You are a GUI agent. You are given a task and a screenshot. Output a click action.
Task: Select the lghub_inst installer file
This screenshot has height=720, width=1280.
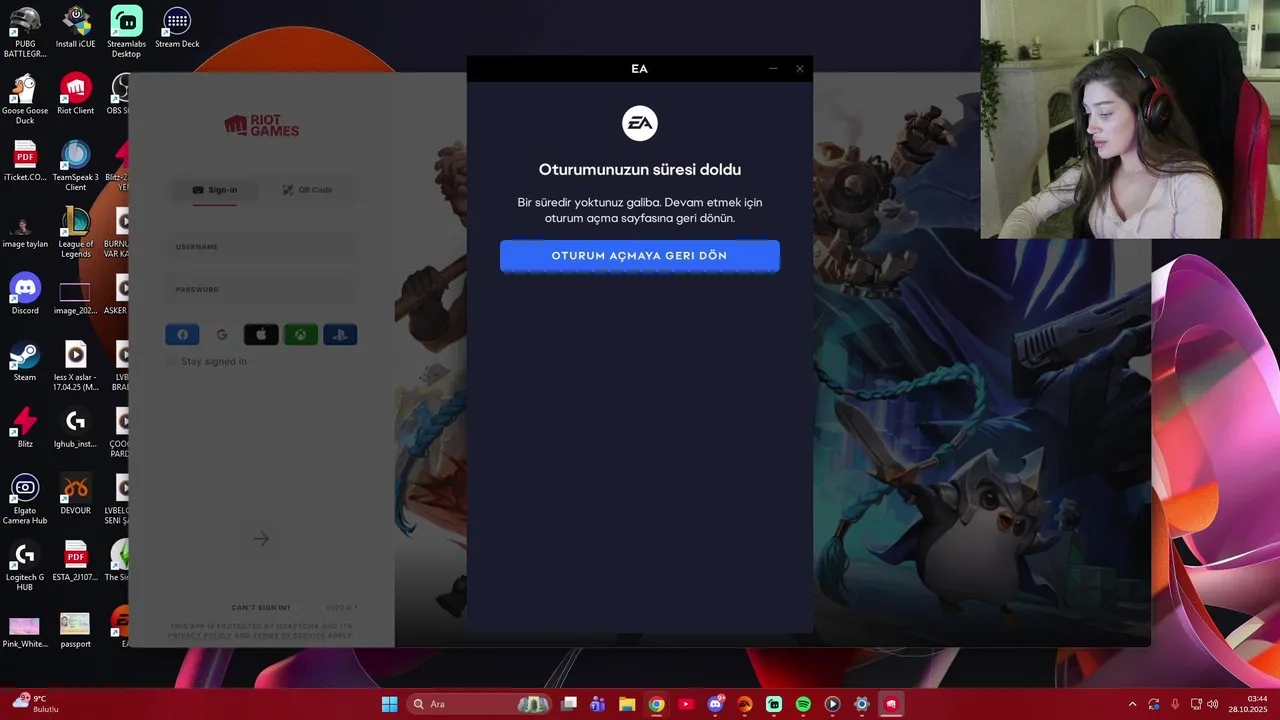75,428
